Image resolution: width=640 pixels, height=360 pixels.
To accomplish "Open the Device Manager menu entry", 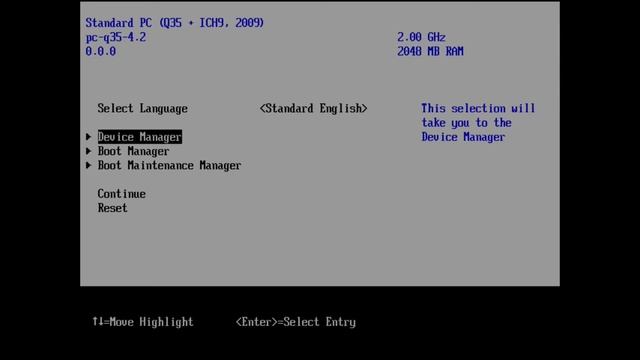I will pos(140,137).
